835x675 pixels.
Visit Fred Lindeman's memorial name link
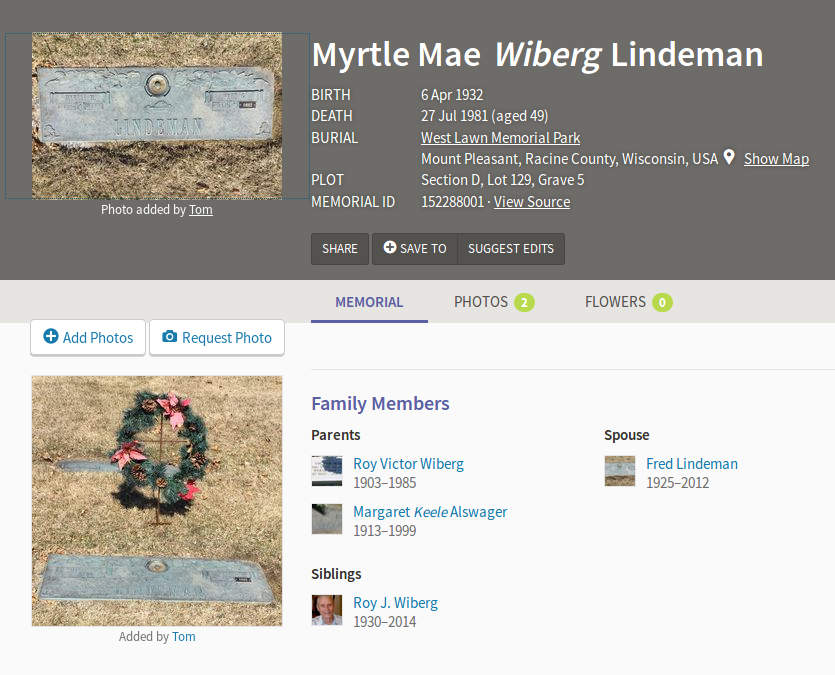click(692, 464)
